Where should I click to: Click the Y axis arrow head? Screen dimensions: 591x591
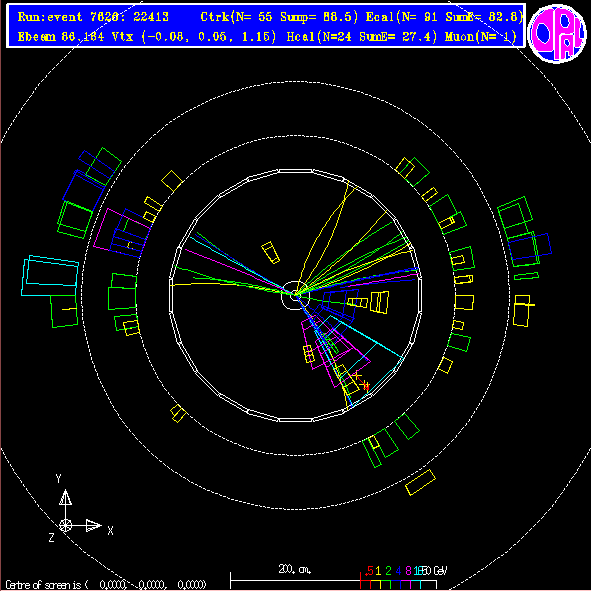[65, 498]
